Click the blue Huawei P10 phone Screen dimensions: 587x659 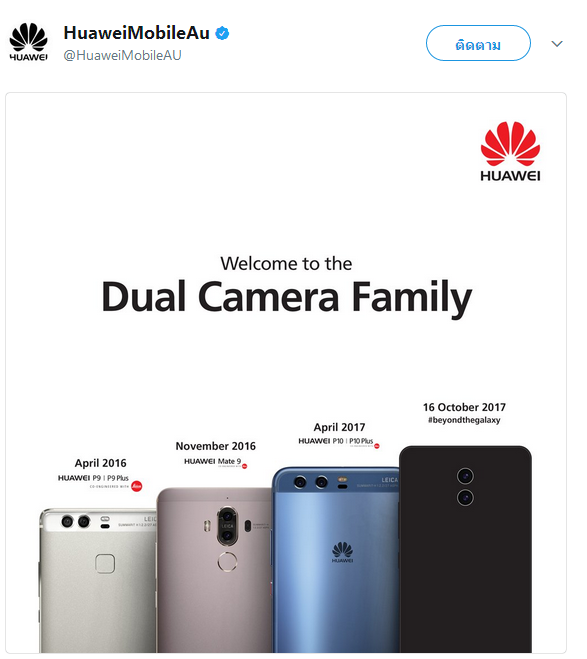pos(336,560)
